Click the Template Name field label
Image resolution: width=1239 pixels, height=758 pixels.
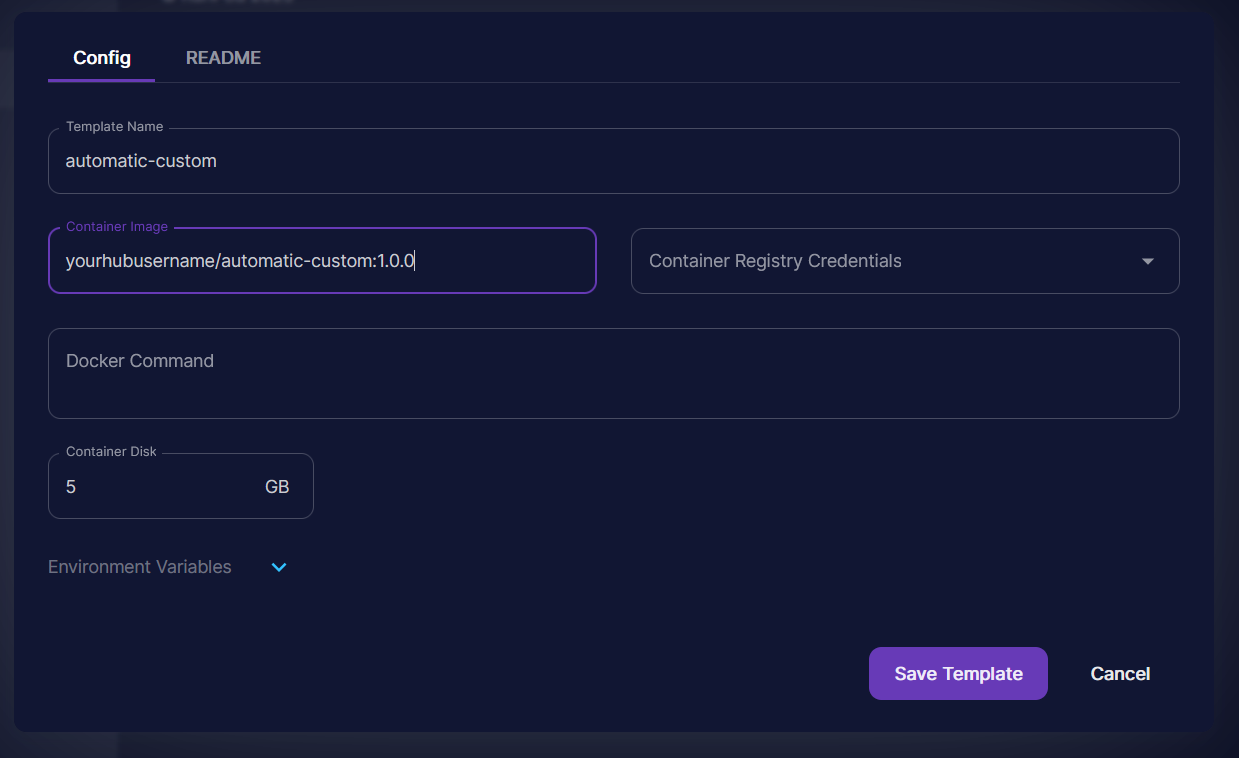pos(114,127)
